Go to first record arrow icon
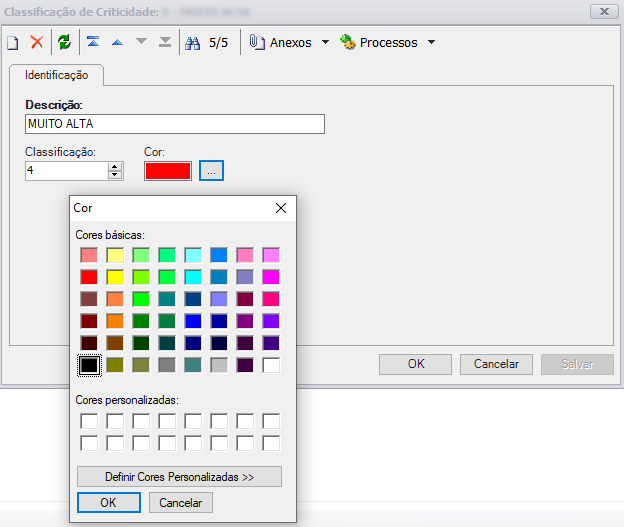 (93, 41)
